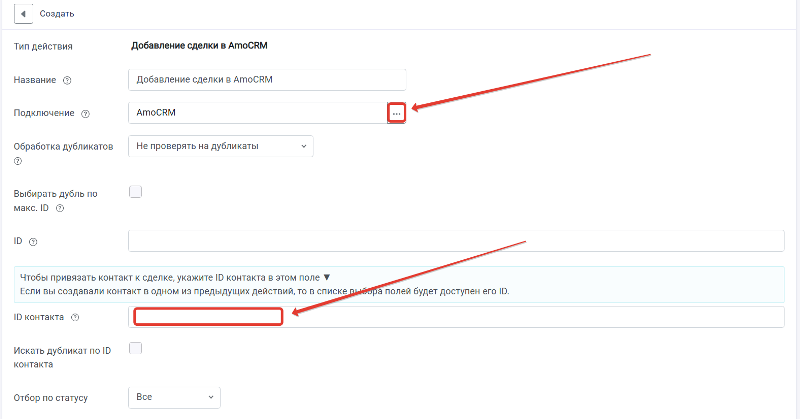Click the help icon for Выбирать дубль по макс. ID
800x419 pixels.
60,208
